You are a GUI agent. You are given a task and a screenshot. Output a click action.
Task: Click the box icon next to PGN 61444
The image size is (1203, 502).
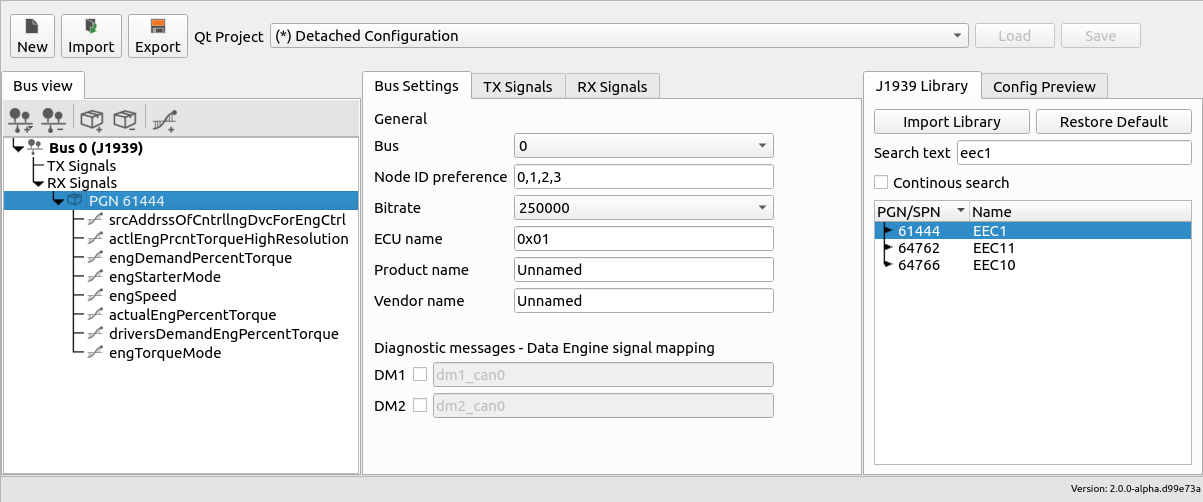click(x=75, y=200)
